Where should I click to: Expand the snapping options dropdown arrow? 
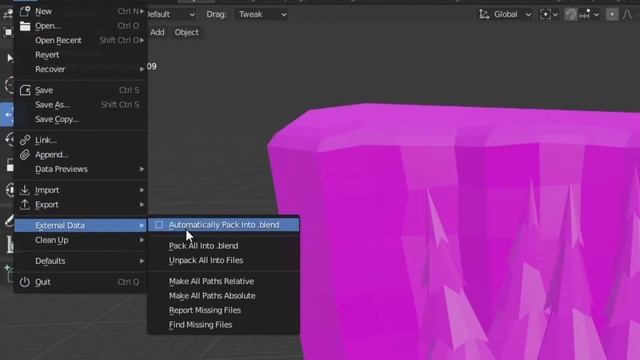coord(596,15)
